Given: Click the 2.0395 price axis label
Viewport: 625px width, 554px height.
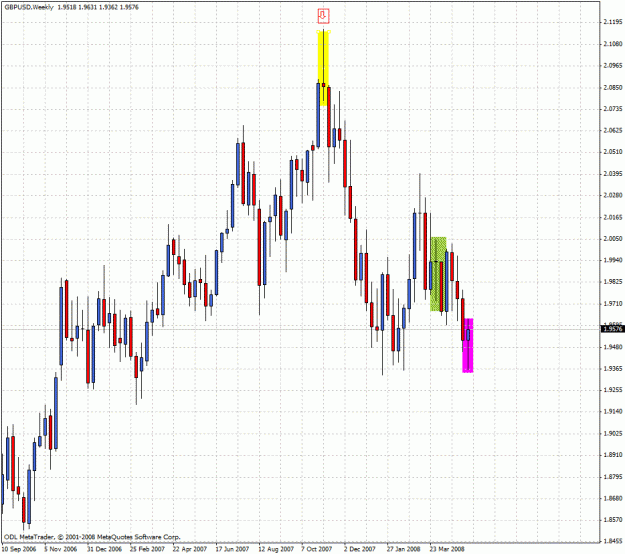Looking at the screenshot, I should coord(613,174).
